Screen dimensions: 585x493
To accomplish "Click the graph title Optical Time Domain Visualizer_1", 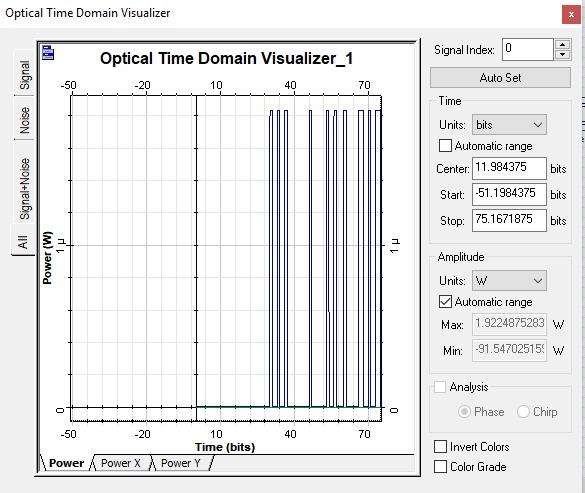I will 226,59.
